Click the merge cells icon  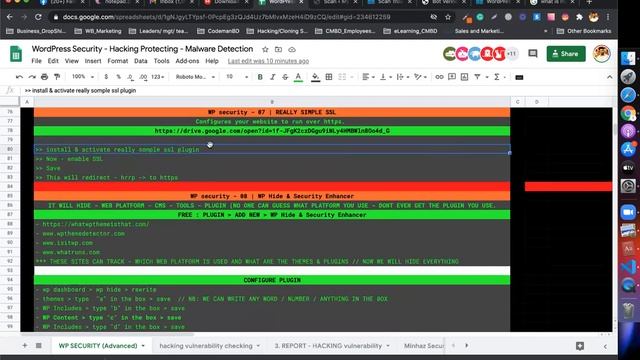coord(342,77)
